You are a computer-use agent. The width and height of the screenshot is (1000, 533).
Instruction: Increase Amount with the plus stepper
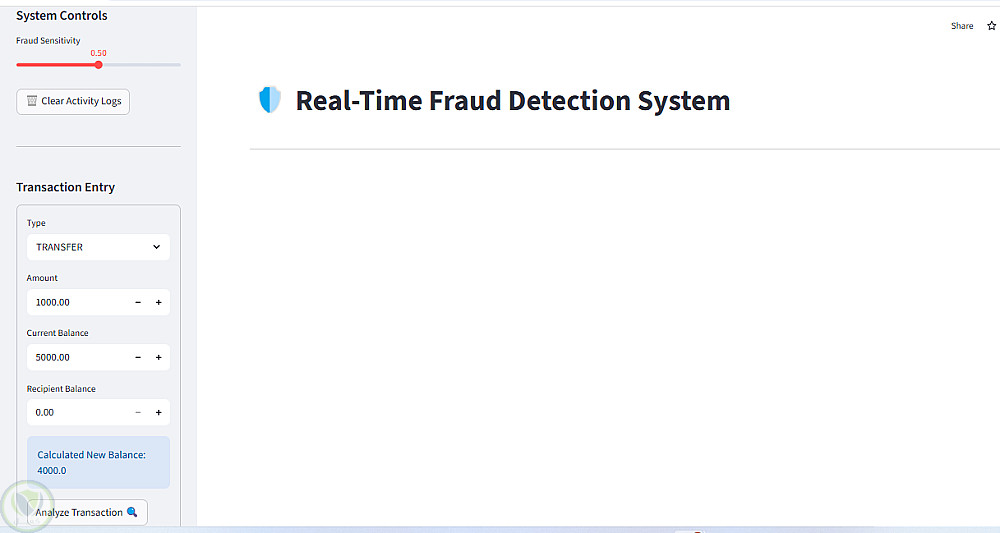coord(158,302)
